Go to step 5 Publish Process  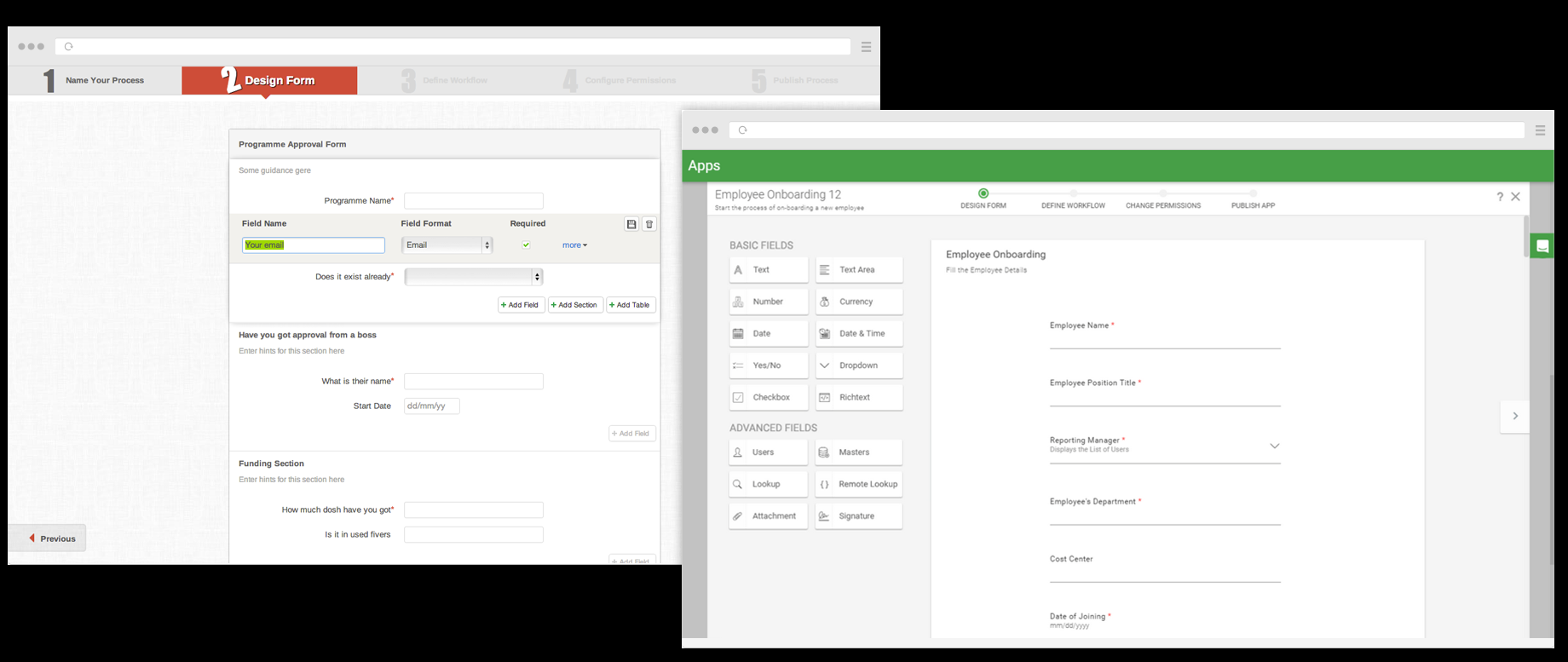(x=796, y=80)
